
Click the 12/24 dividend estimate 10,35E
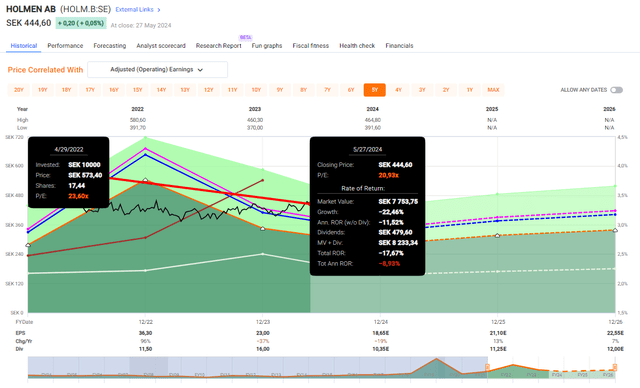380,349
